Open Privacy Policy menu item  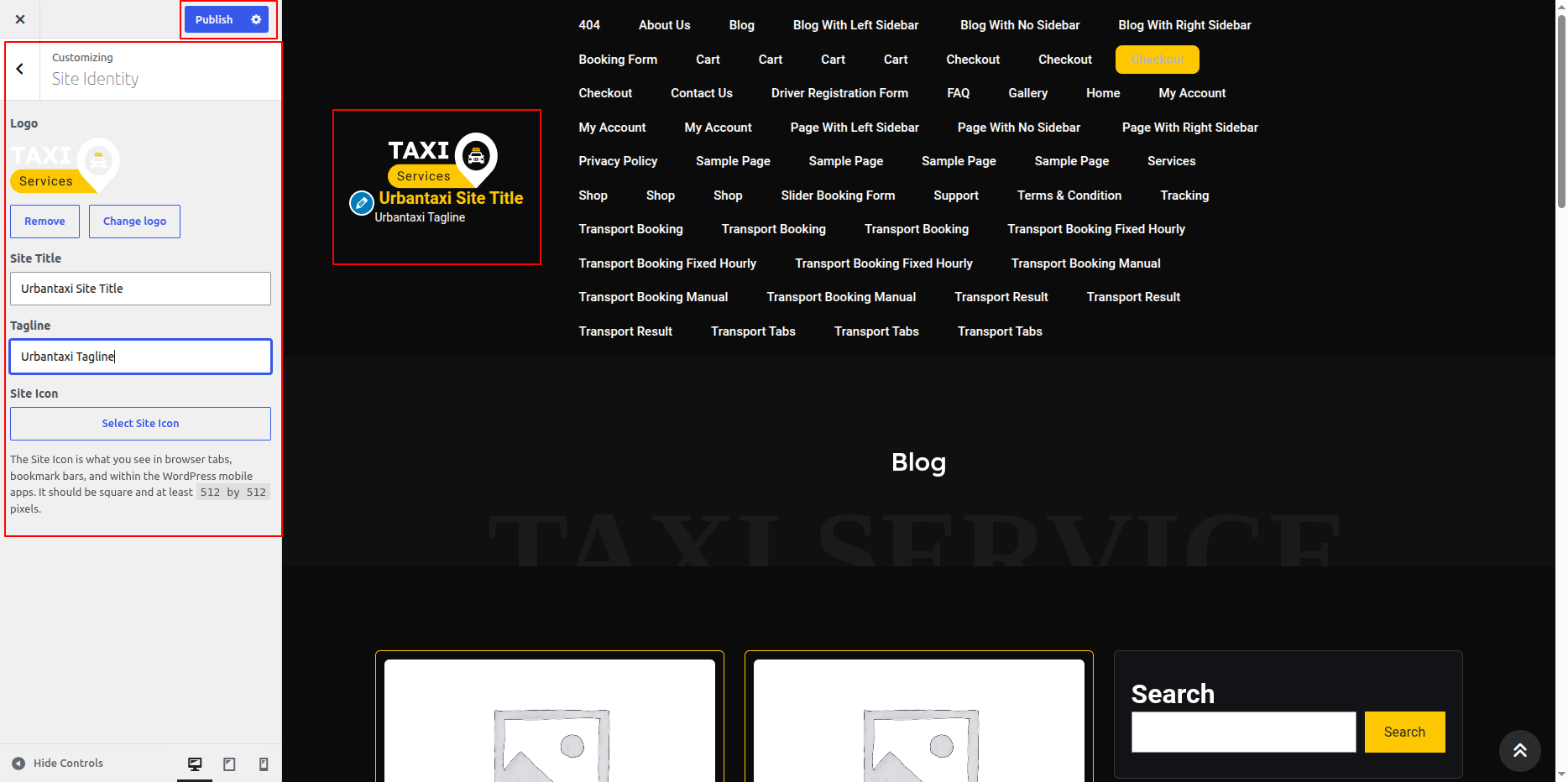coord(618,161)
